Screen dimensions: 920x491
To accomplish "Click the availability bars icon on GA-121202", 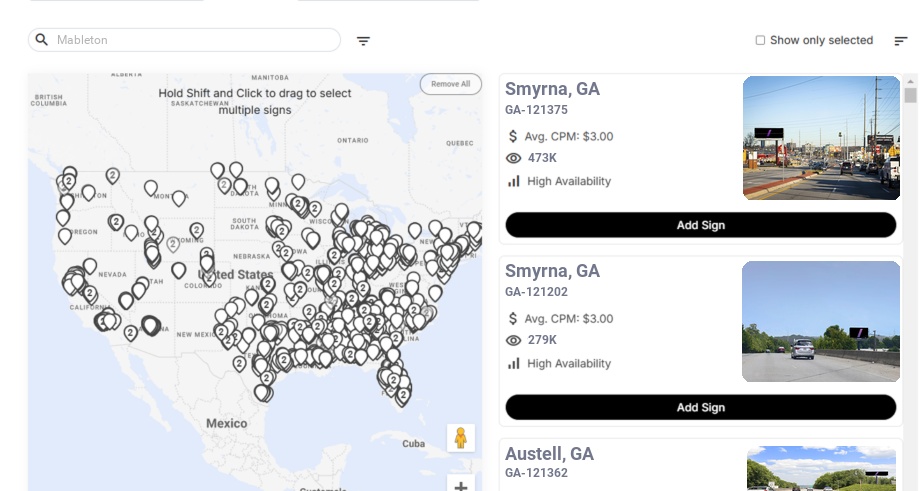I will [514, 363].
